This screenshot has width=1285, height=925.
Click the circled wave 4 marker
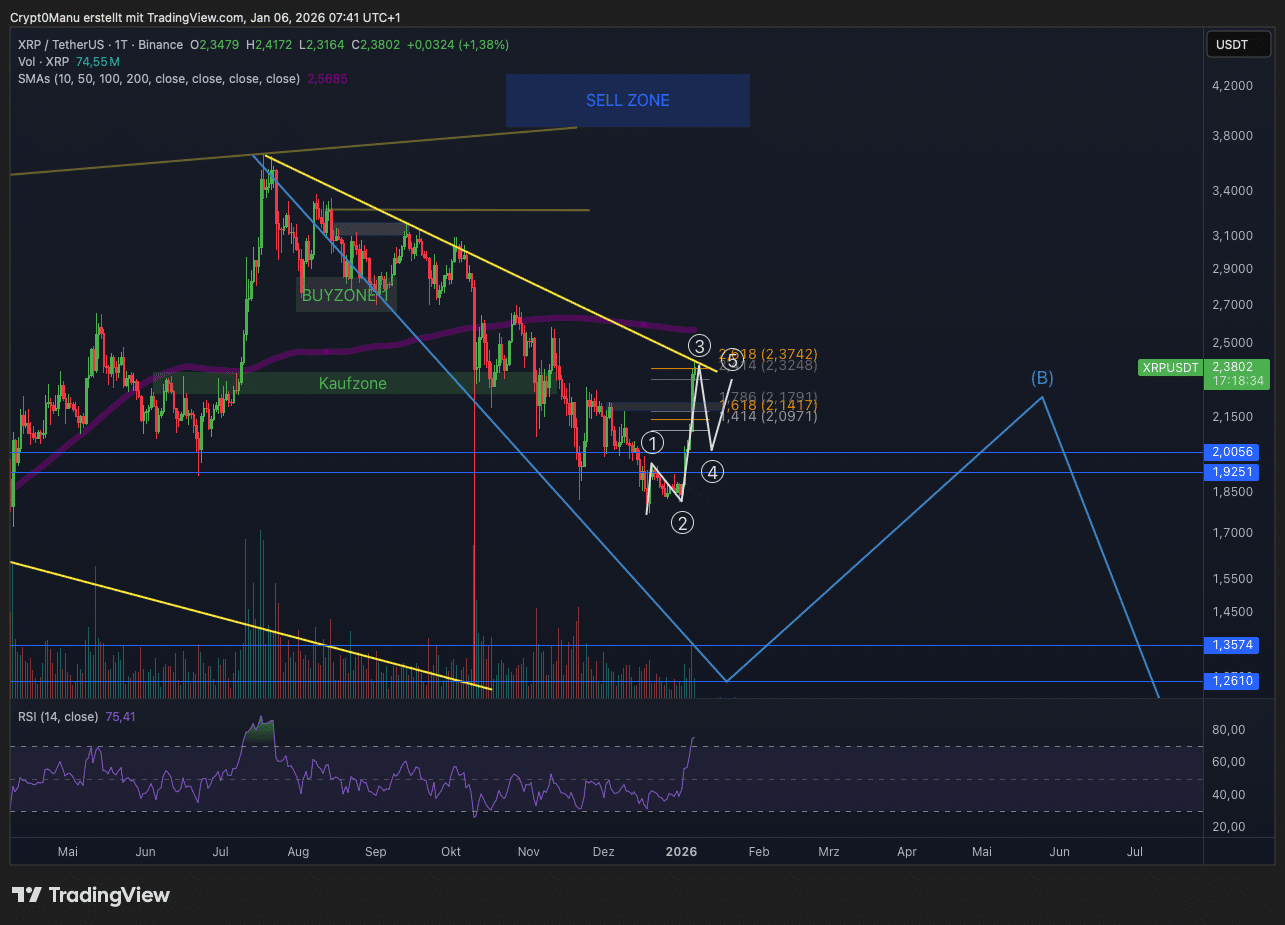tap(712, 471)
